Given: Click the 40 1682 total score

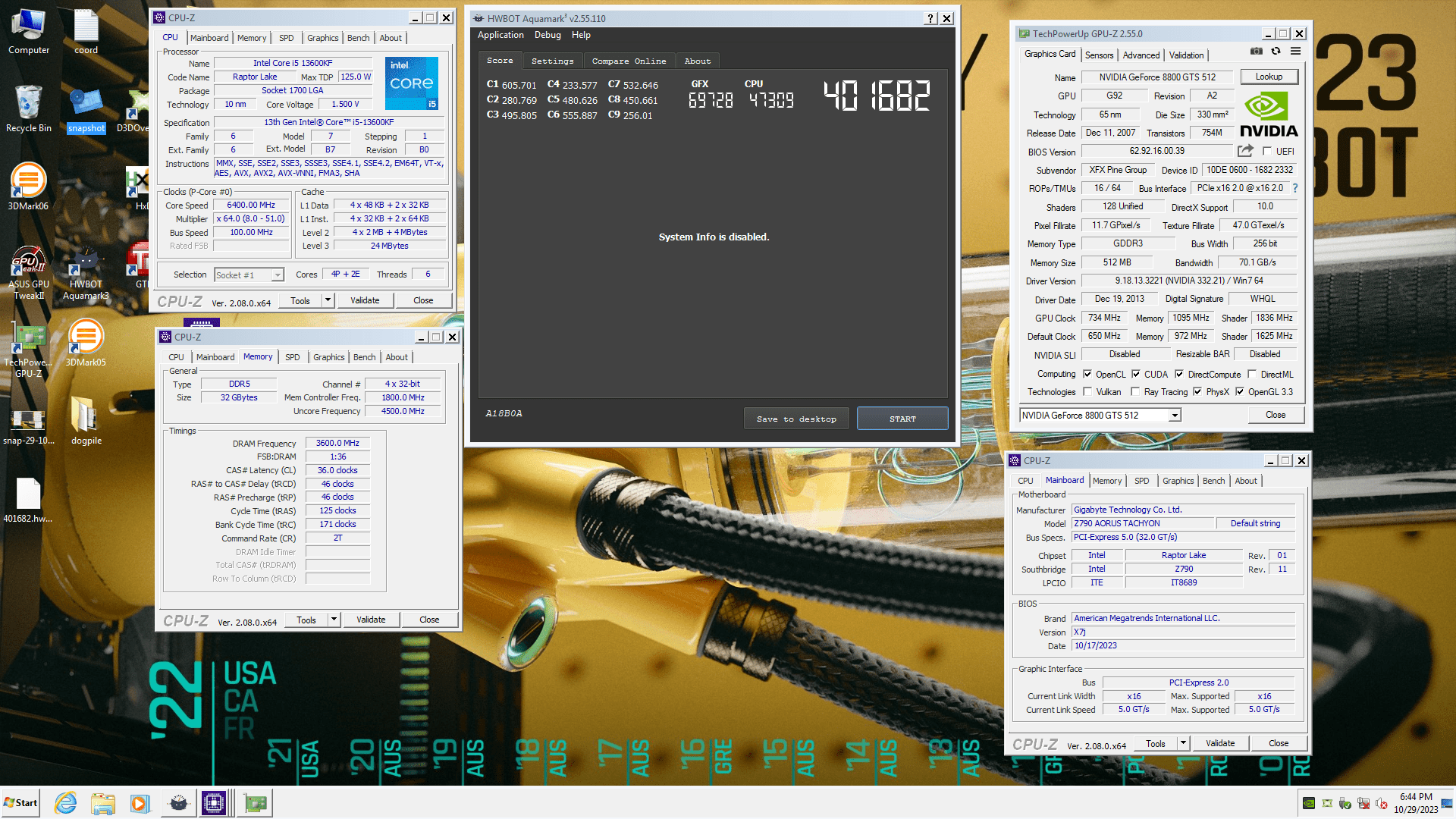Looking at the screenshot, I should click(x=877, y=96).
